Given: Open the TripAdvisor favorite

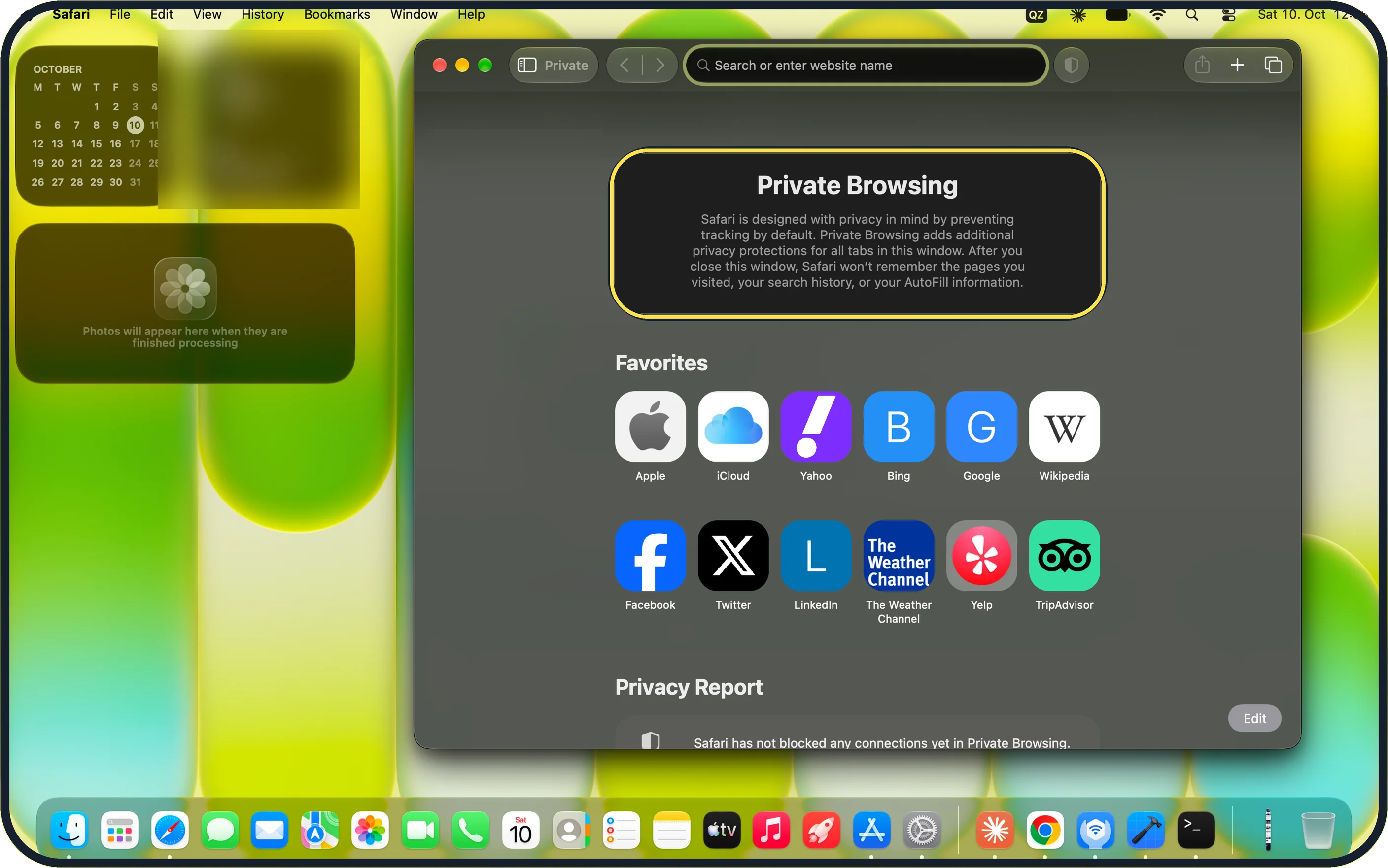Looking at the screenshot, I should pyautogui.click(x=1064, y=556).
